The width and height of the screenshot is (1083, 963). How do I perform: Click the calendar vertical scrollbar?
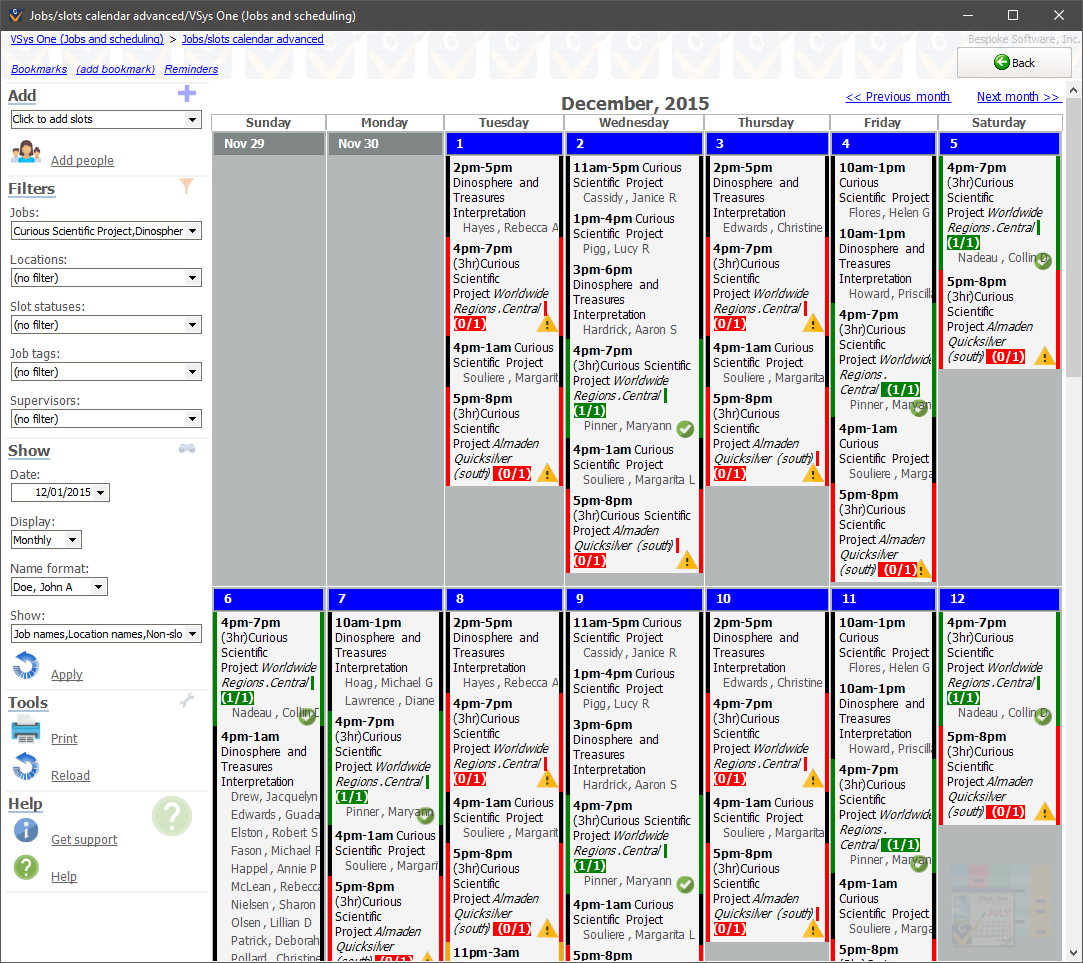(x=1073, y=500)
